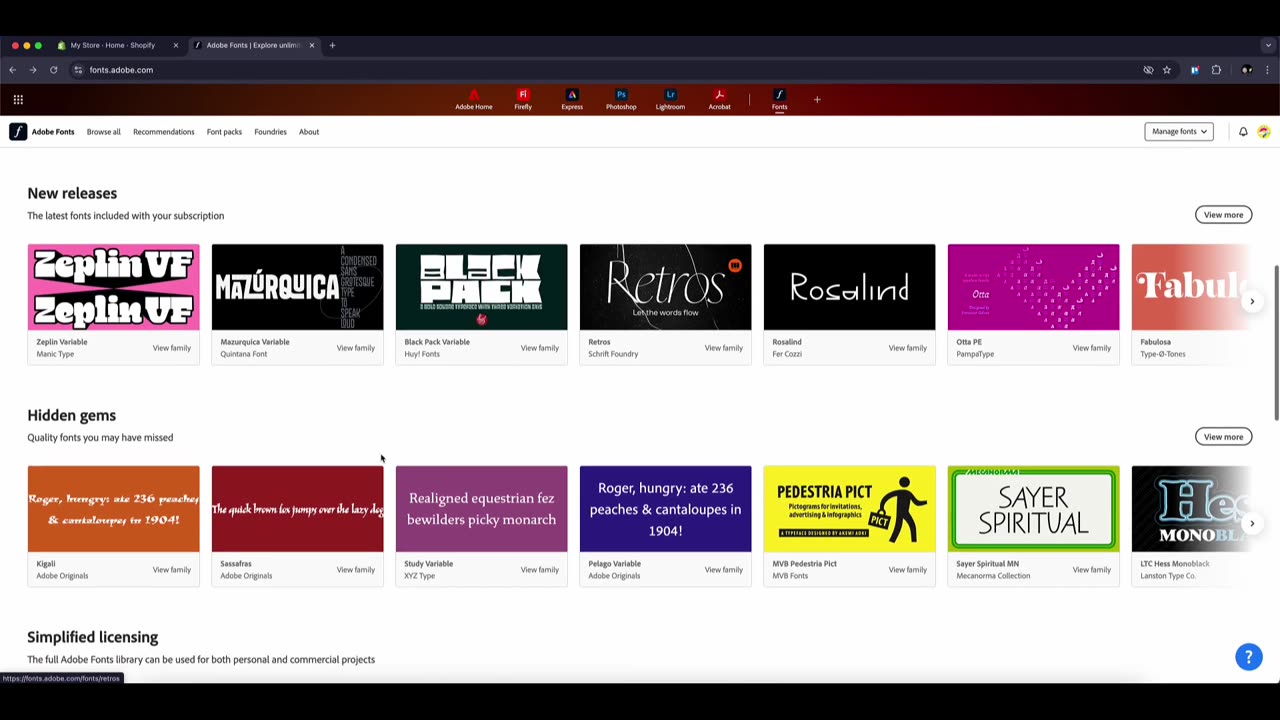Open the Browse all menu item
Screen dimensions: 1280x720
[x=103, y=132]
